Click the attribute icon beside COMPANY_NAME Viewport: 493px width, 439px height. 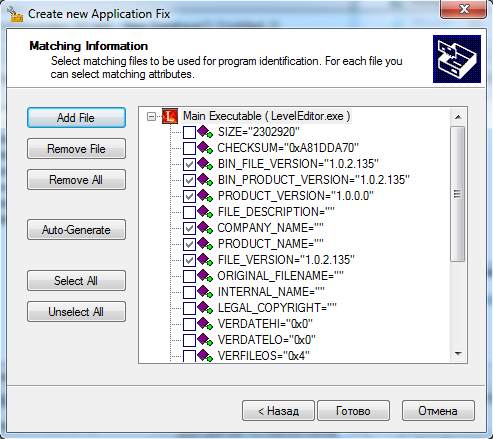(x=205, y=228)
